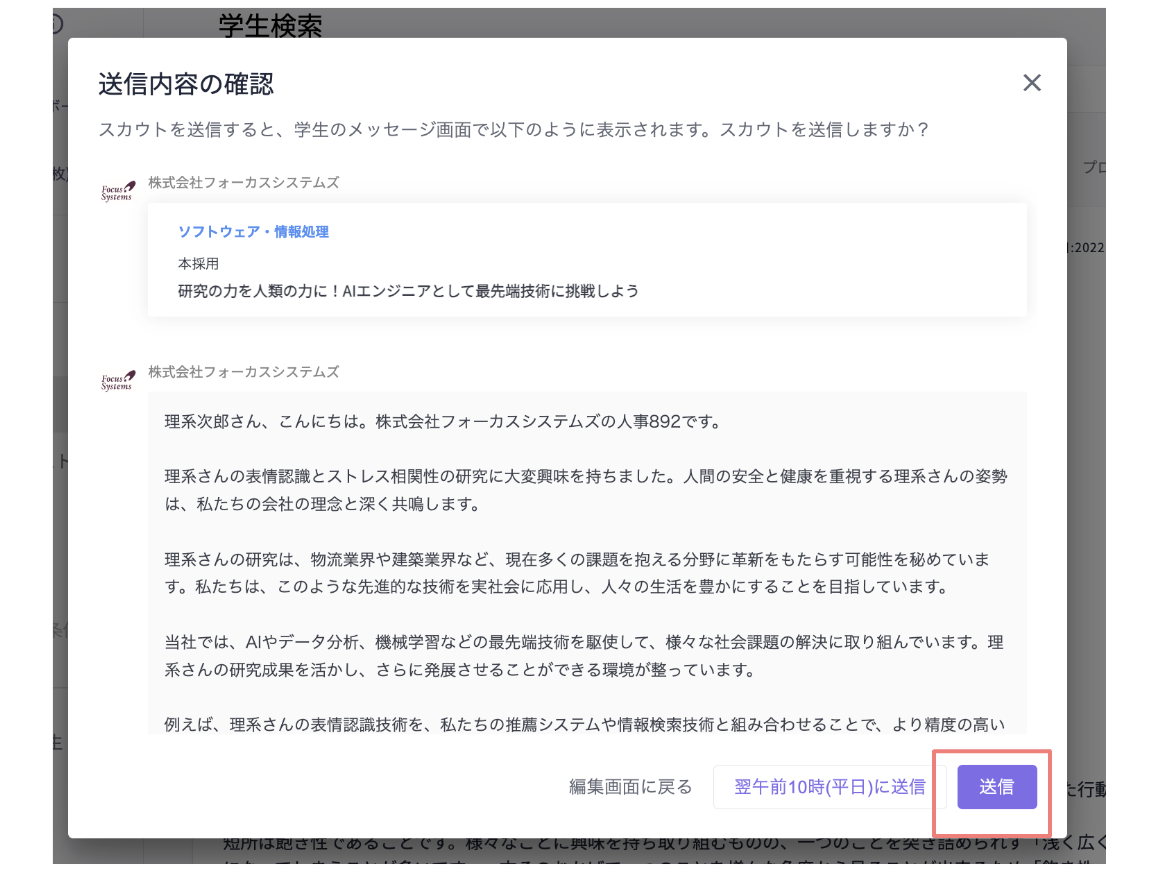This screenshot has height=880, width=1156.
Task: Click the Focus Systems logo above job card
Action: click(117, 191)
